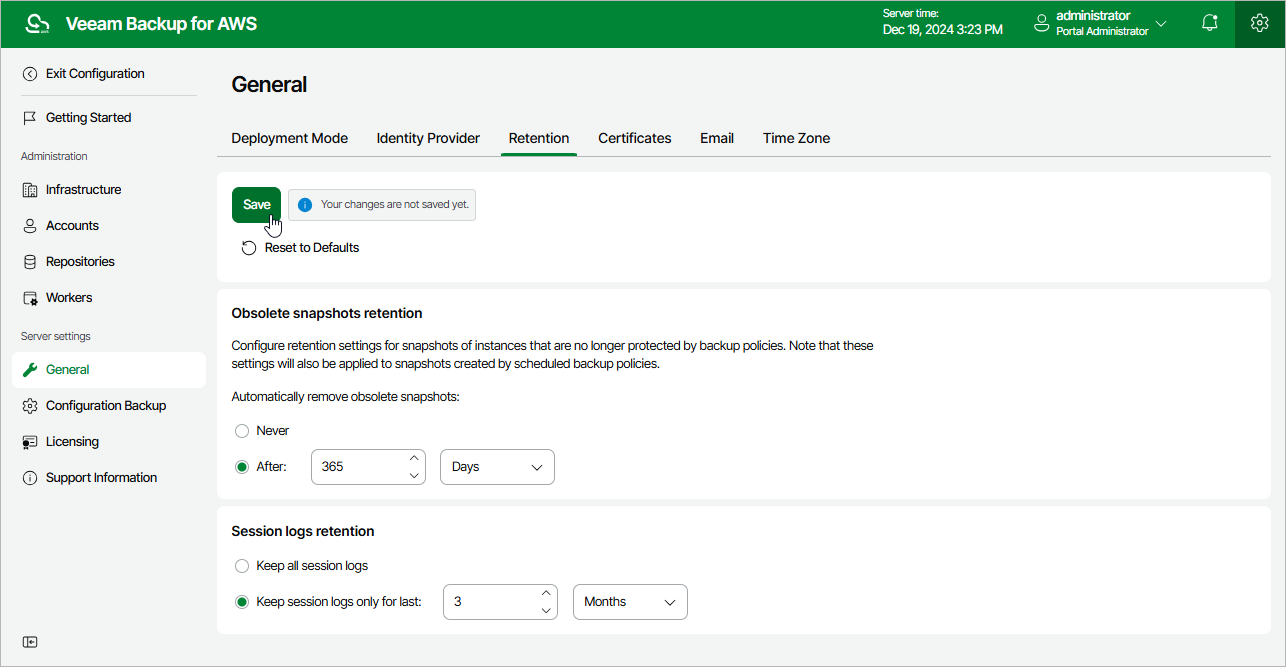
Task: Click the Repositories database icon
Action: [30, 262]
